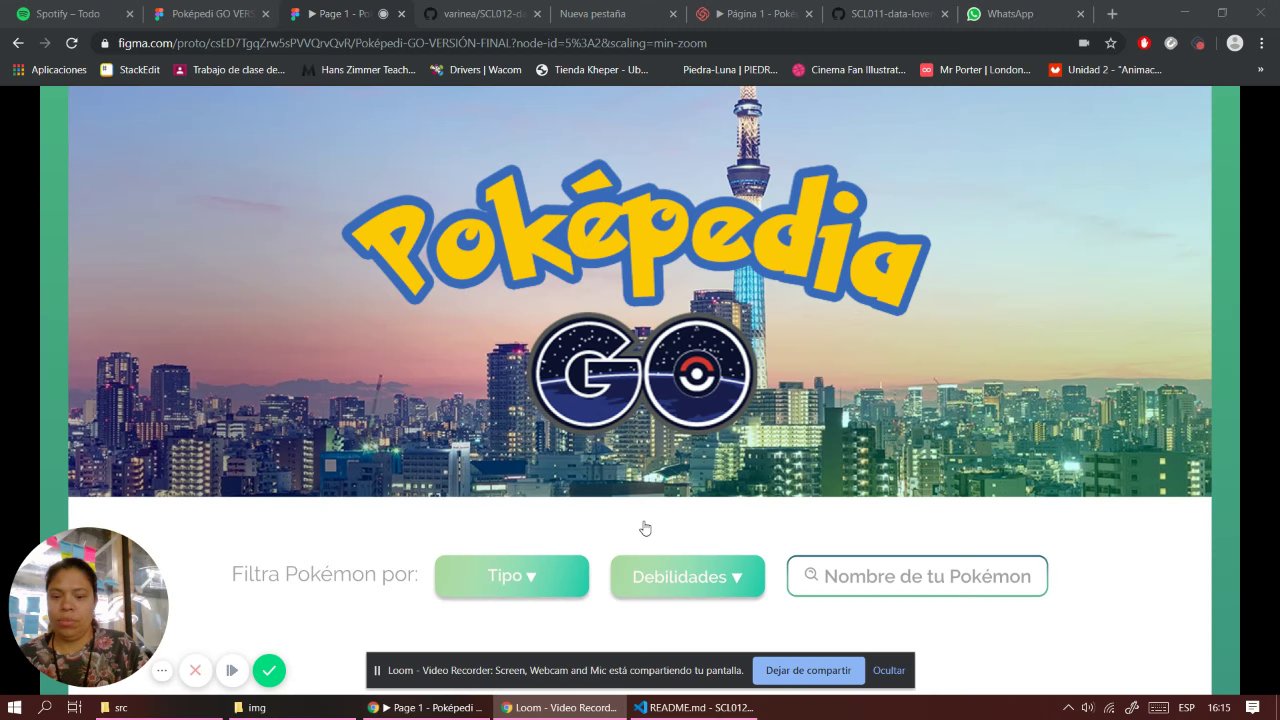This screenshot has width=1280, height=720.
Task: Open the Cinema Fan Illustrat... bookmark
Action: click(849, 70)
